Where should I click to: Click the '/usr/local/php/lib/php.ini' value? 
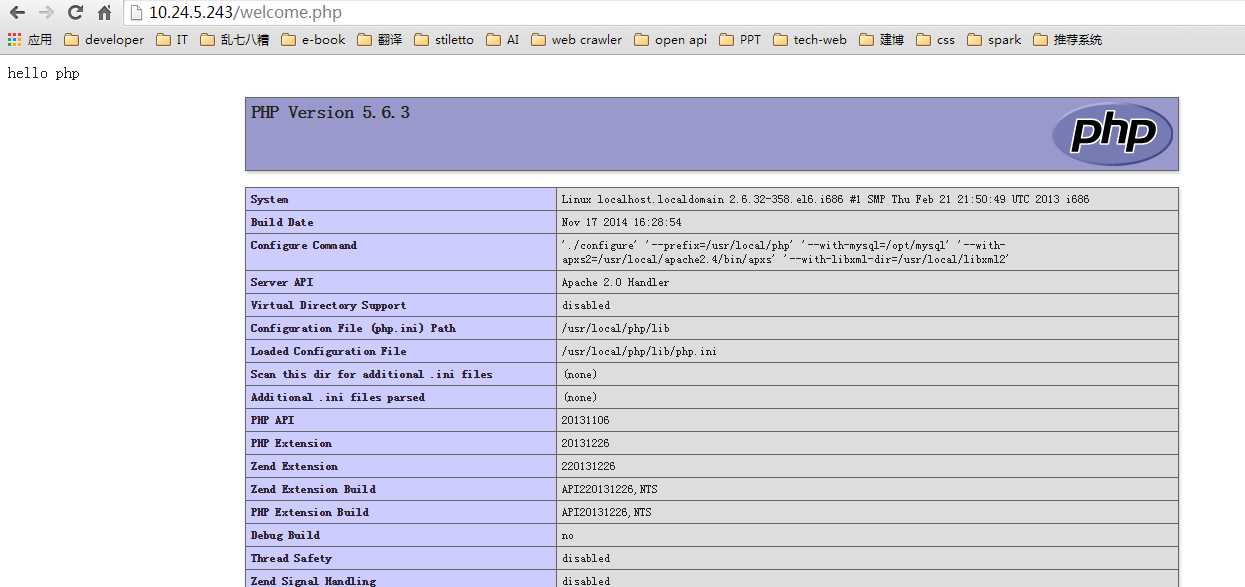pos(639,351)
